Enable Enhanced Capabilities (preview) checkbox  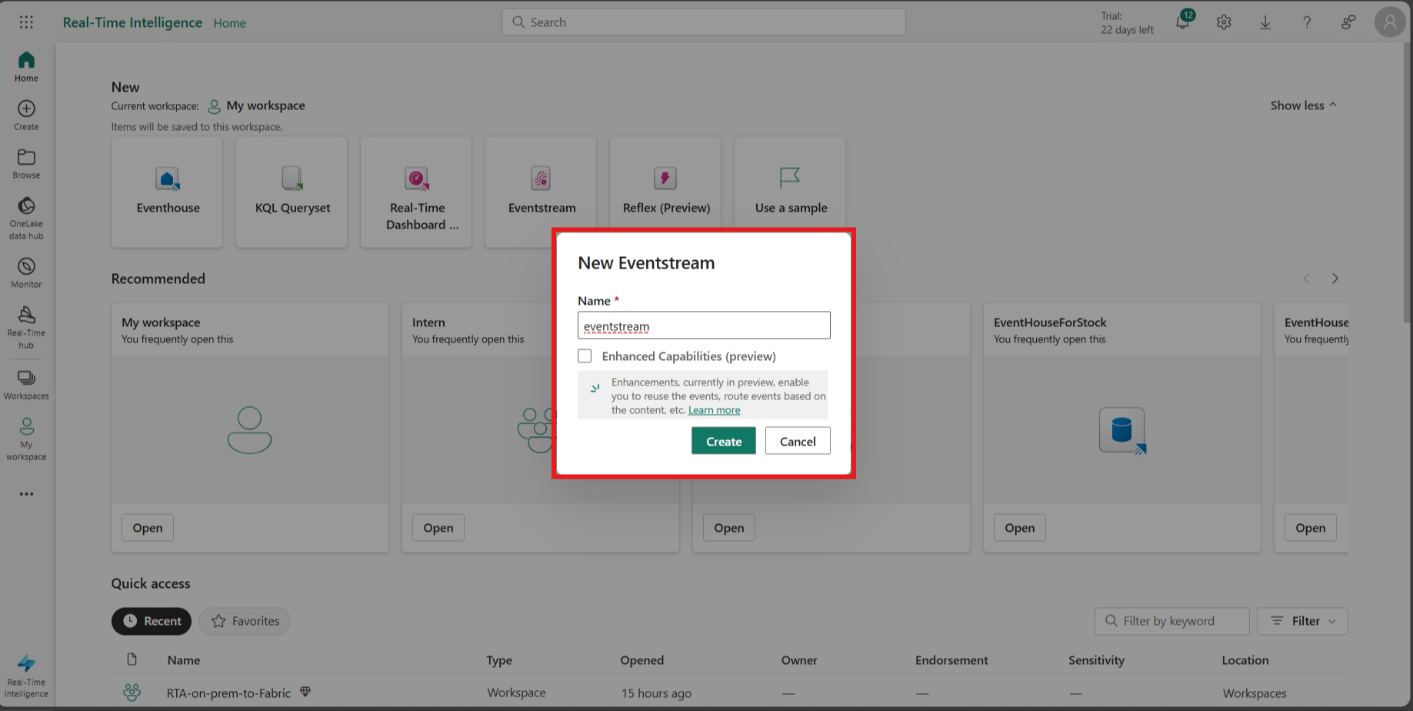(585, 356)
